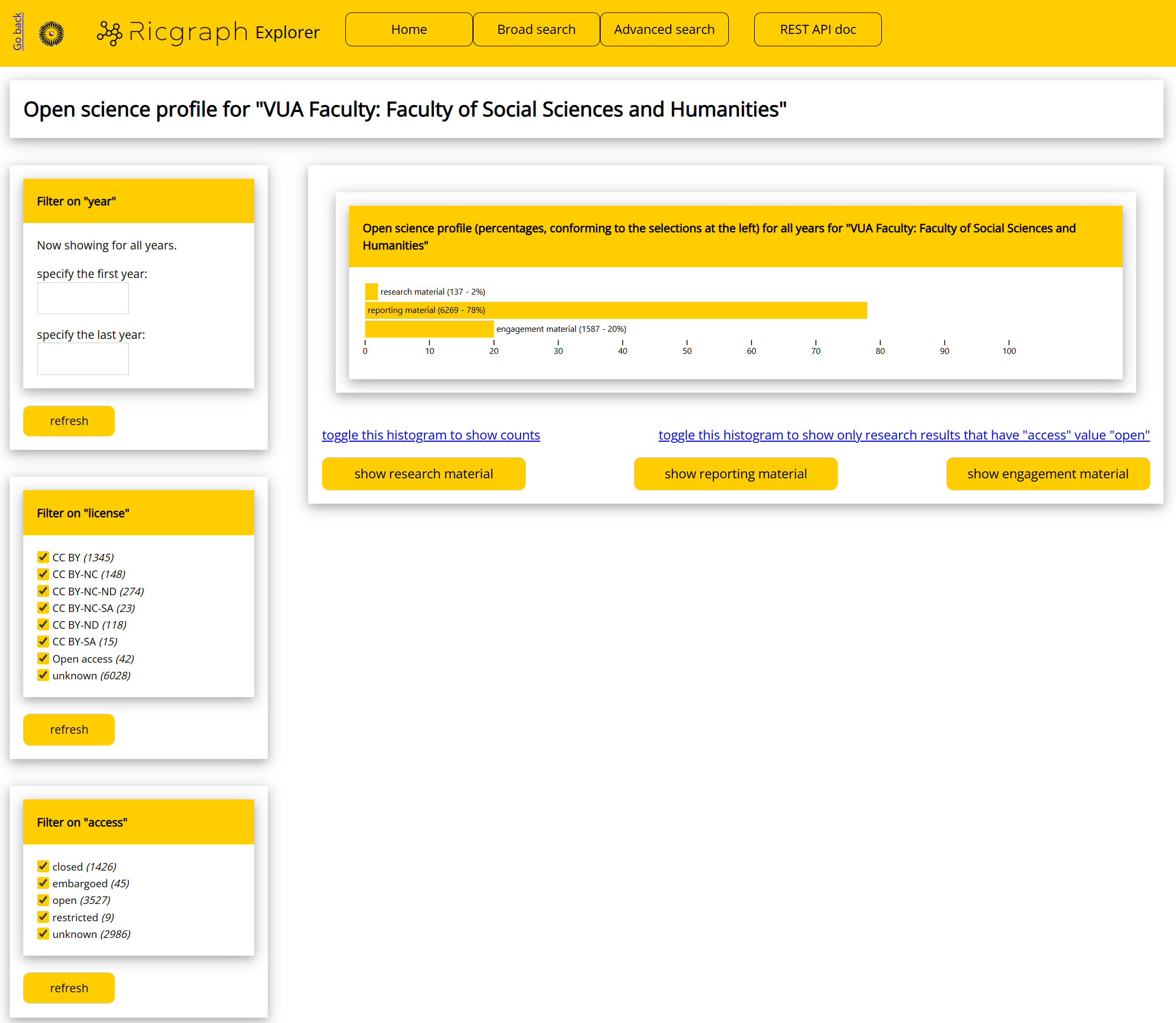The width and height of the screenshot is (1176, 1023).
Task: Toggle histogram to show only open access results
Action: (904, 435)
